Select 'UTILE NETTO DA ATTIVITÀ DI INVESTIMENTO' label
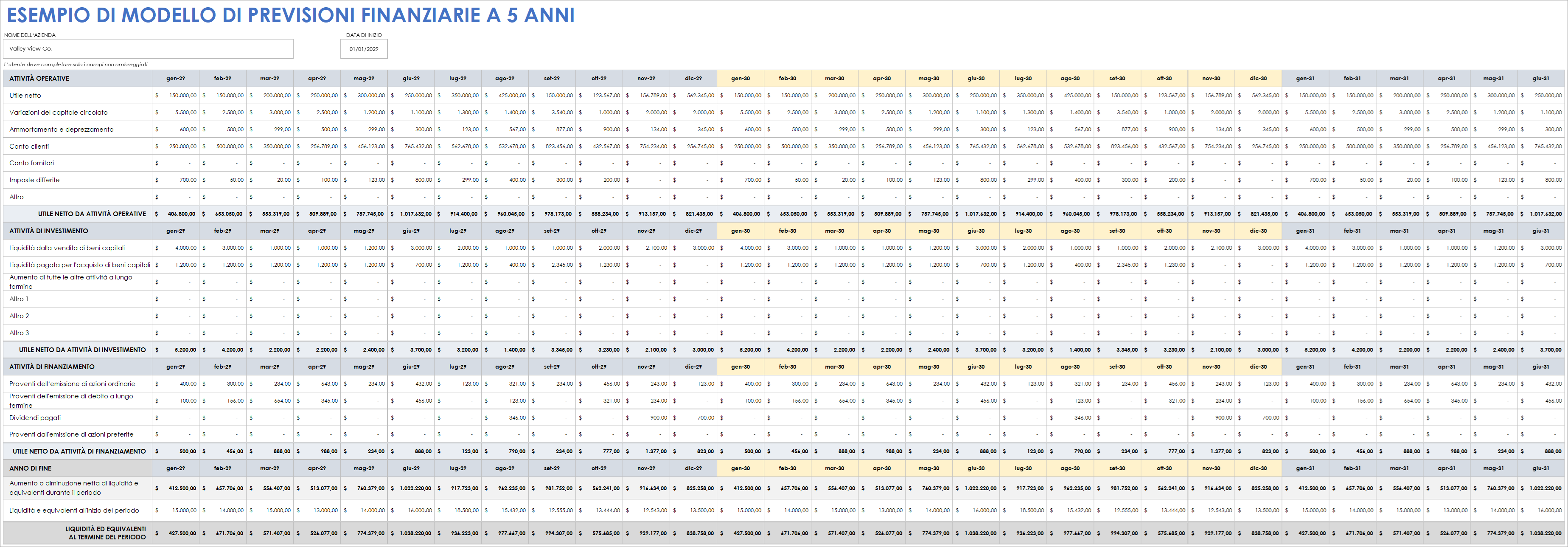1568x547 pixels. pyautogui.click(x=82, y=350)
